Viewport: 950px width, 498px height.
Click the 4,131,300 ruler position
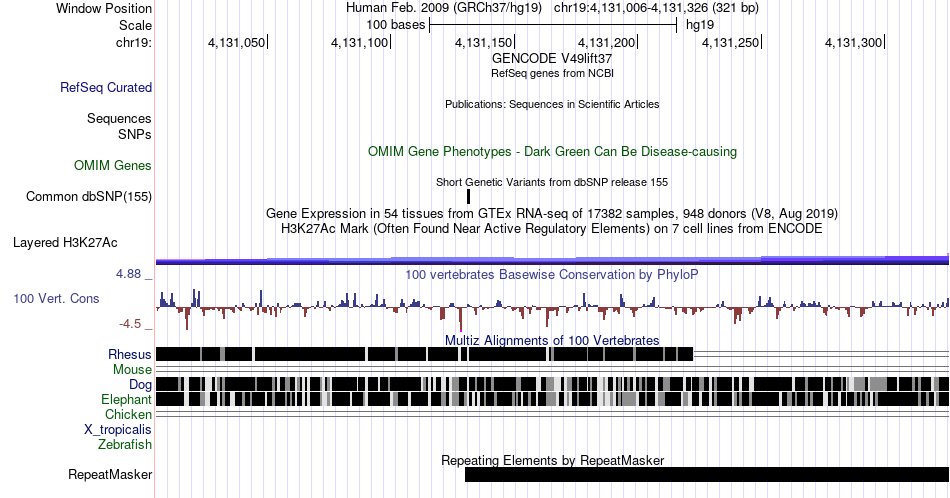tap(854, 42)
